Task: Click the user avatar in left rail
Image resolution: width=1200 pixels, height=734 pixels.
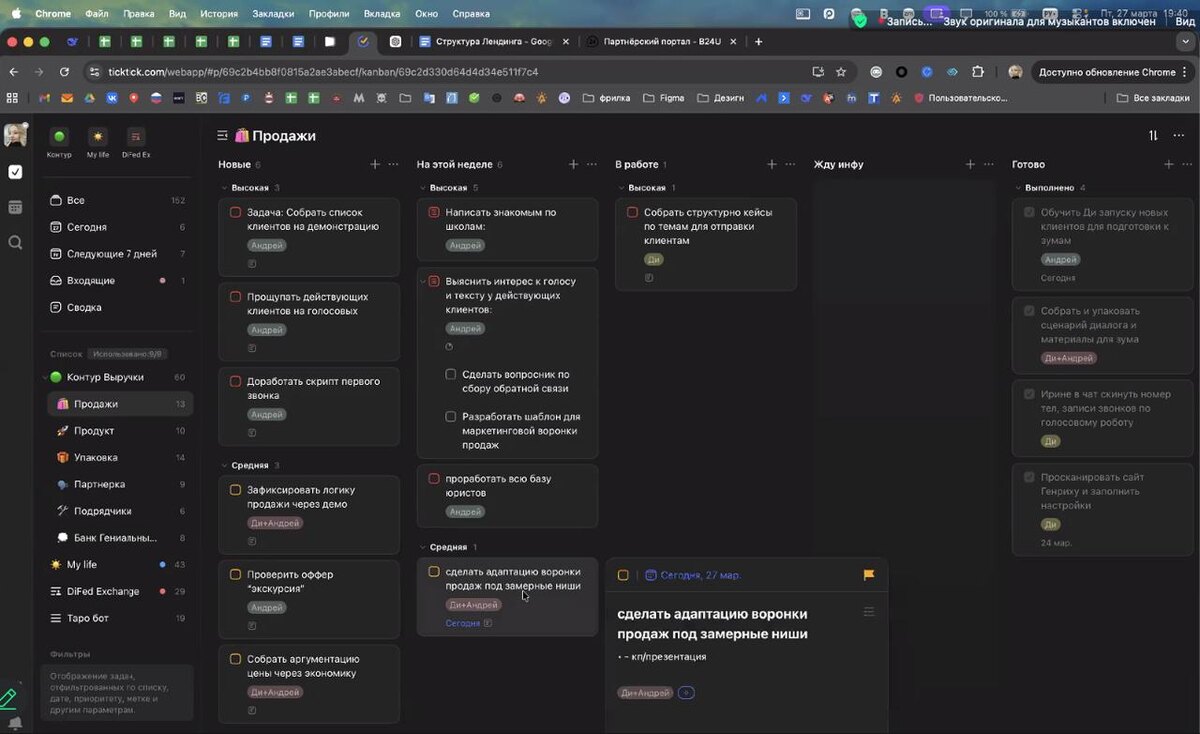Action: coord(15,135)
